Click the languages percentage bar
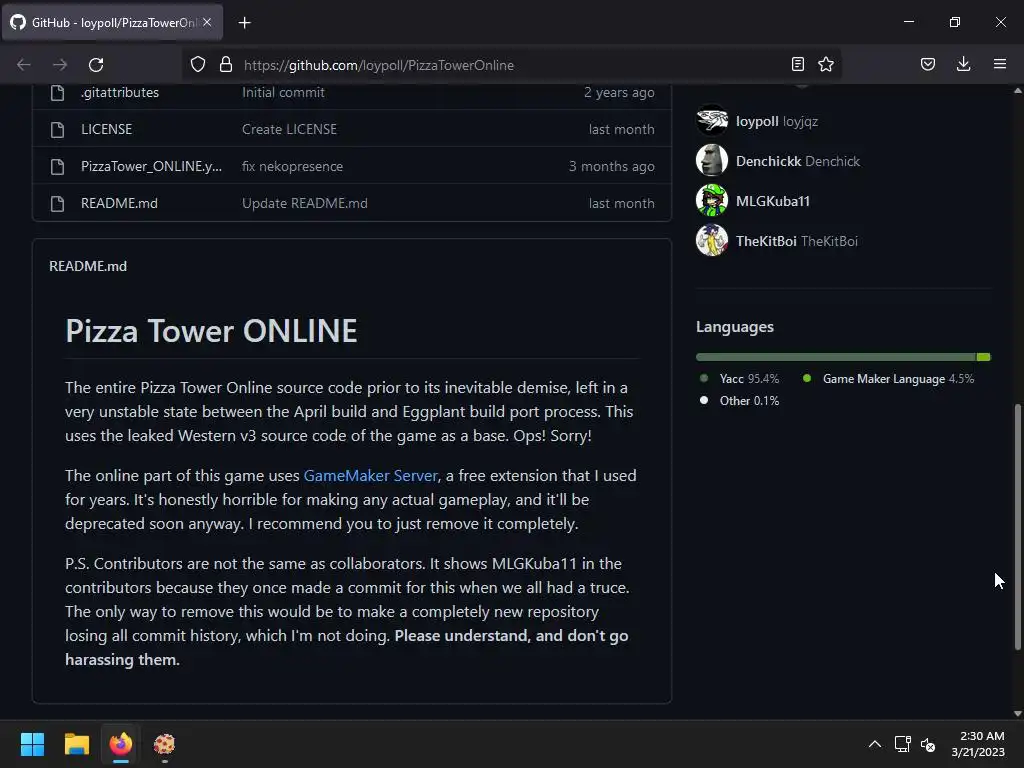 [x=843, y=357]
